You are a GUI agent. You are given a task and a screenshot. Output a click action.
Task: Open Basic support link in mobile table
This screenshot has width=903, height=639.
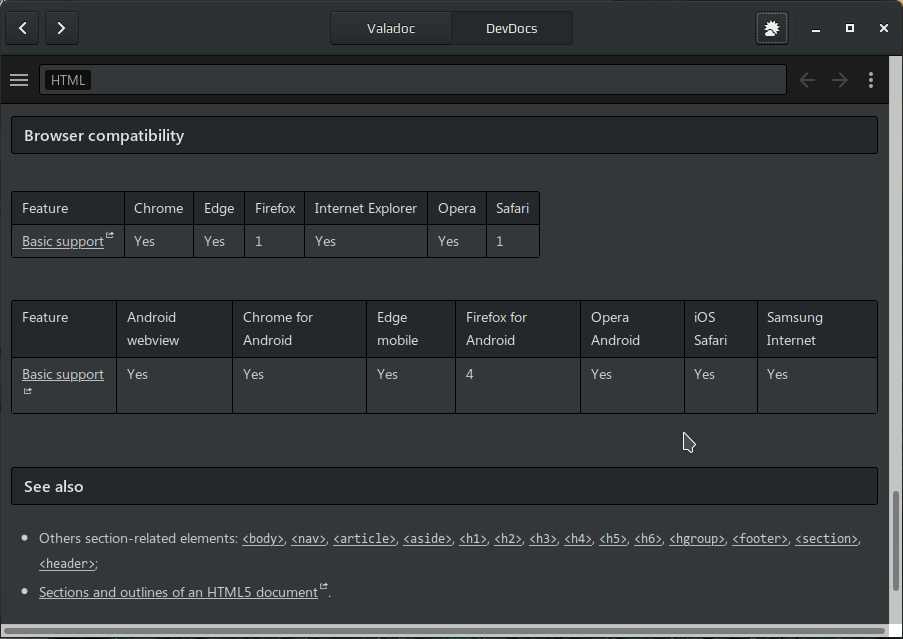point(63,374)
